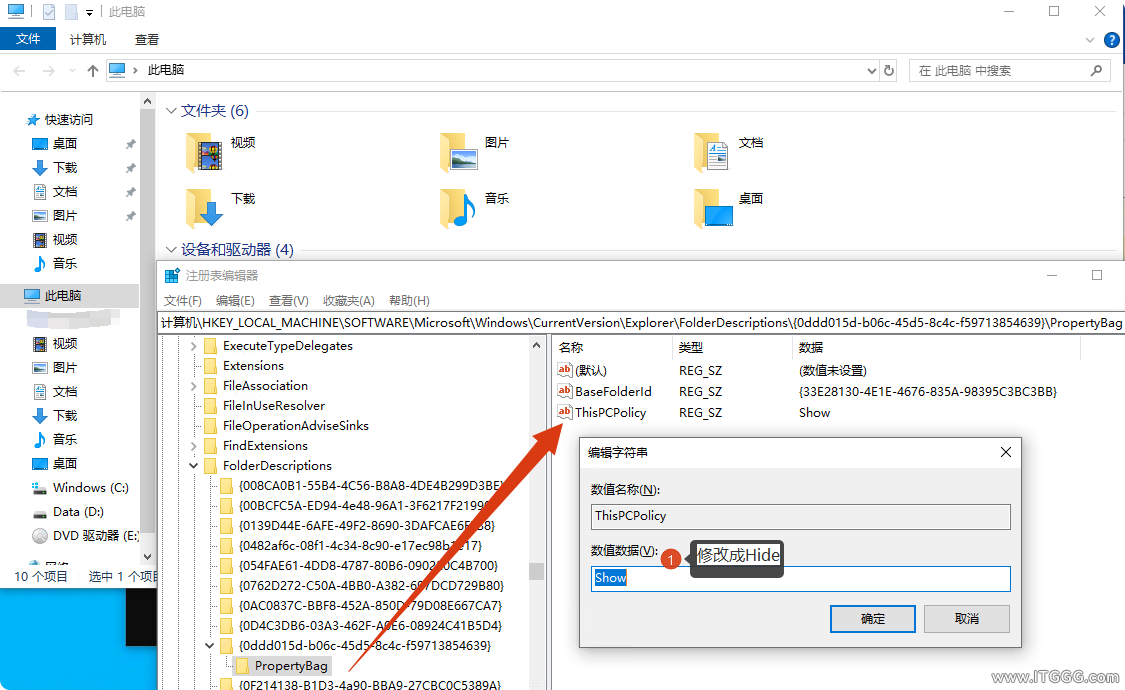Click the Explorer help question mark icon
The height and width of the screenshot is (690, 1125).
point(1111,40)
